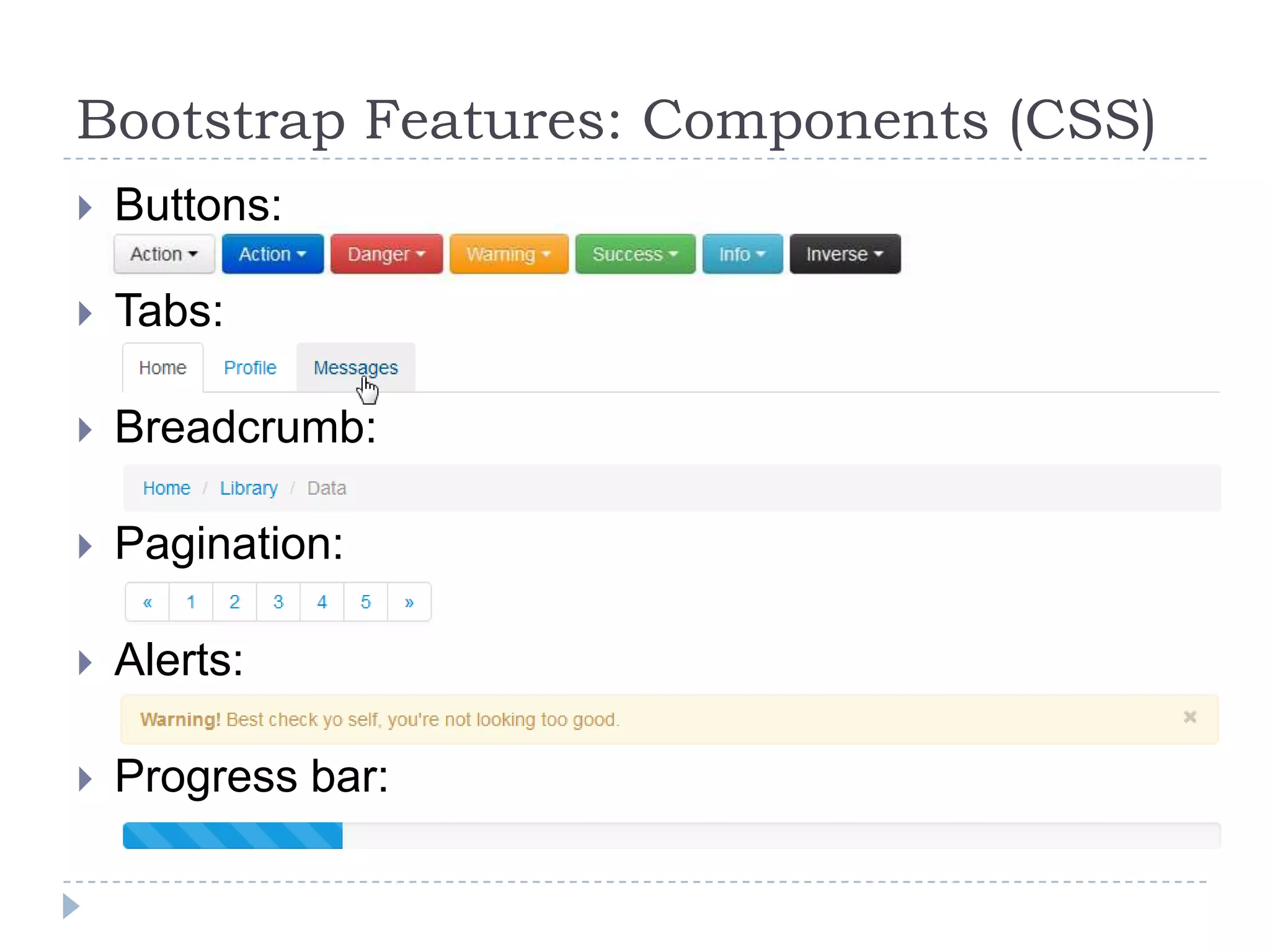Open the gray Action dropdown button

pos(164,254)
